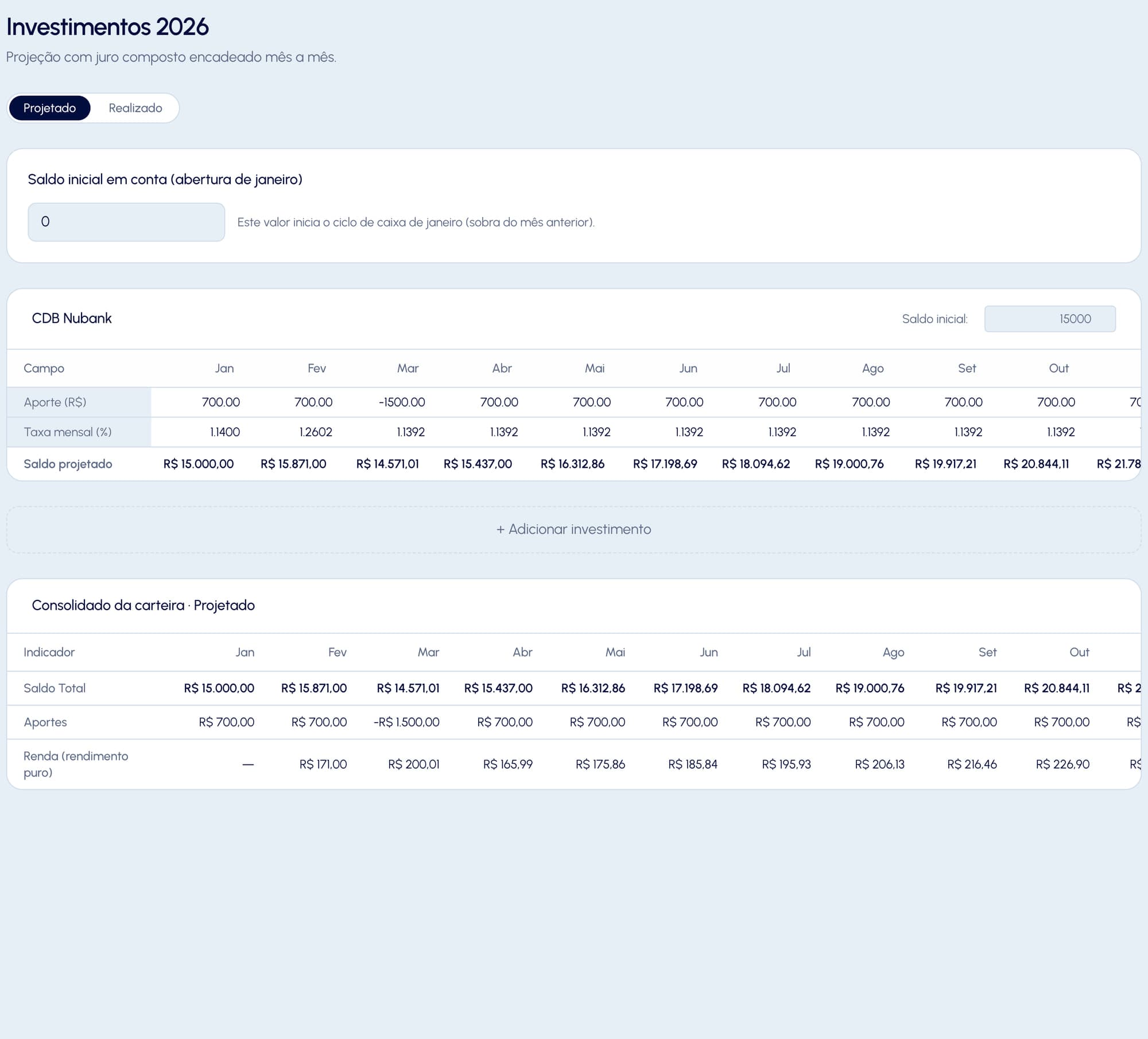
Task: Select Renda value R$ 175,86
Action: [600, 764]
